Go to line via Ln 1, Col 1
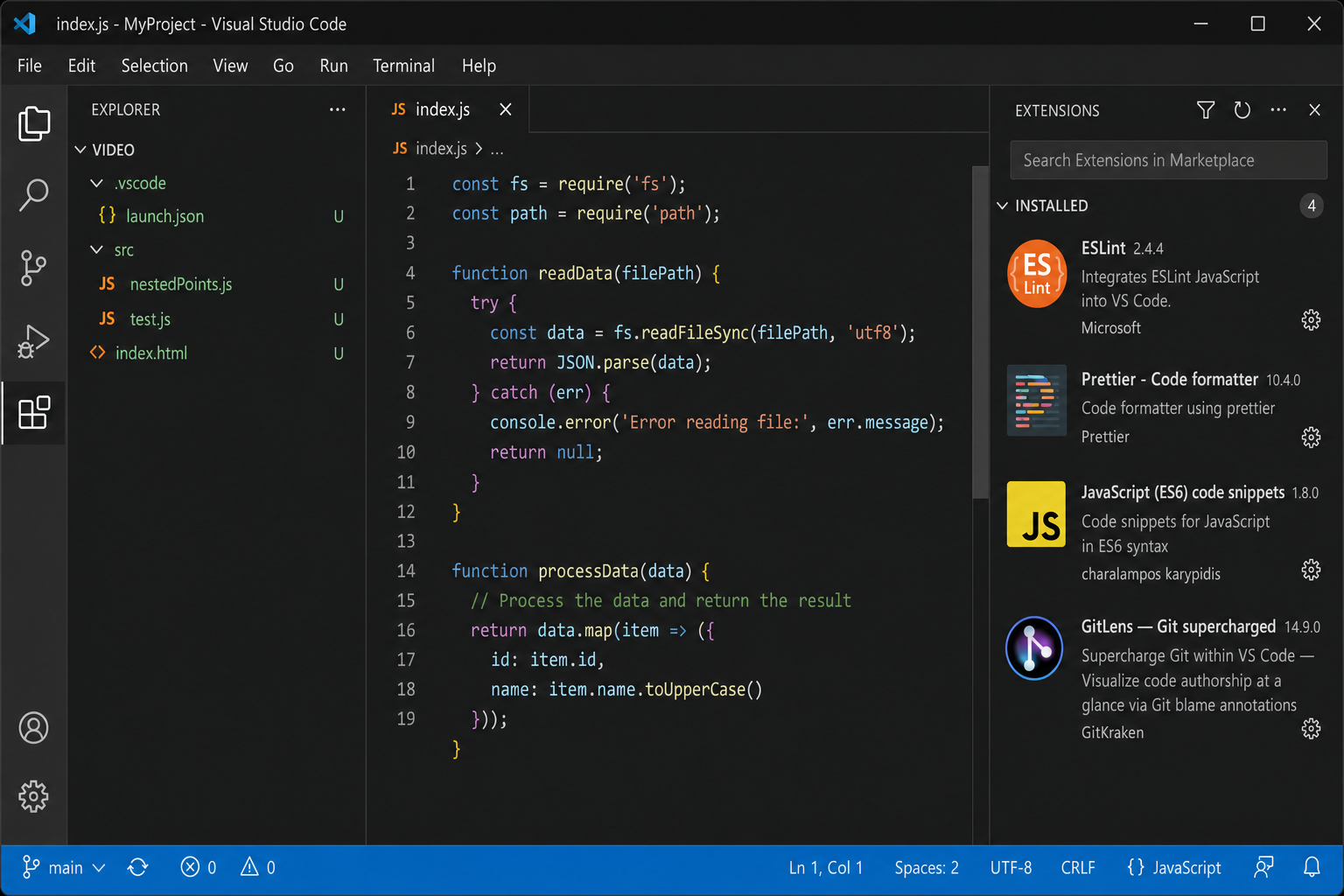1344x896 pixels. 825,867
